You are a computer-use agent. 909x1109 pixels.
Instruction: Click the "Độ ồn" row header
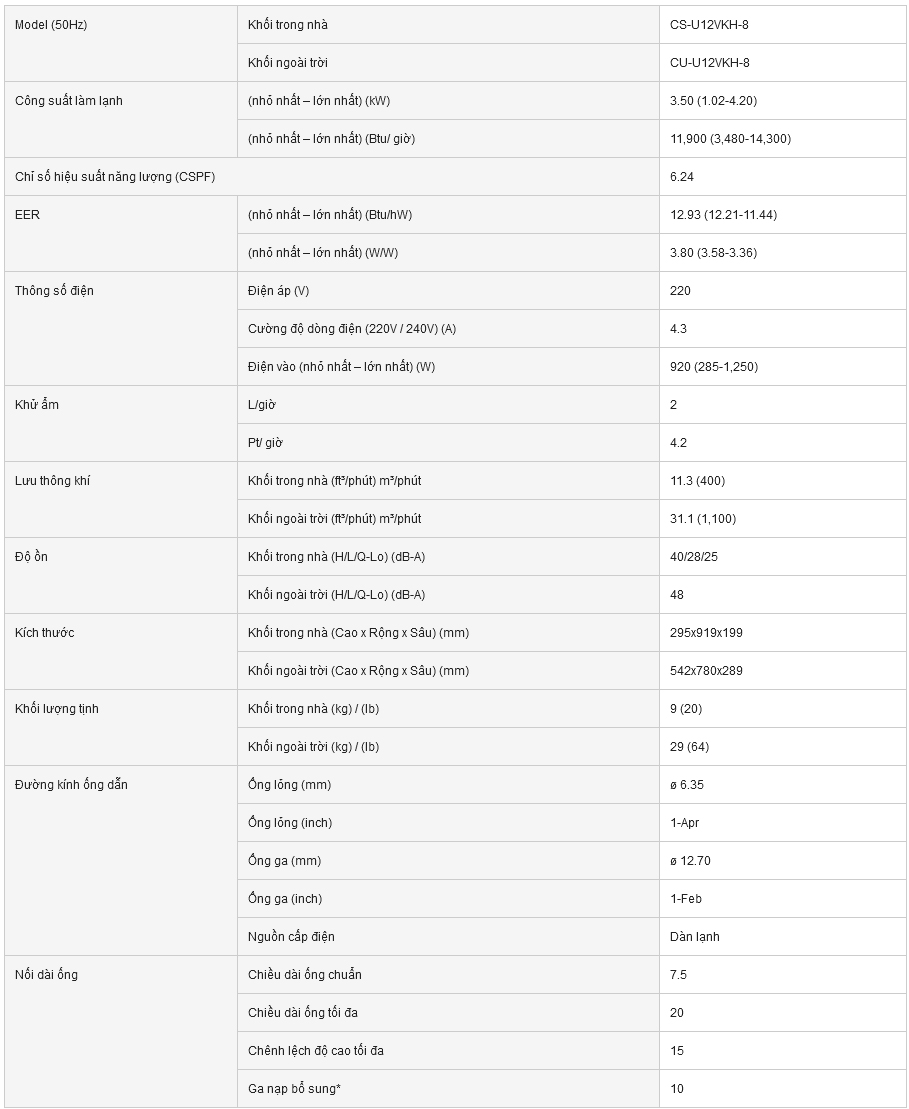point(32,557)
